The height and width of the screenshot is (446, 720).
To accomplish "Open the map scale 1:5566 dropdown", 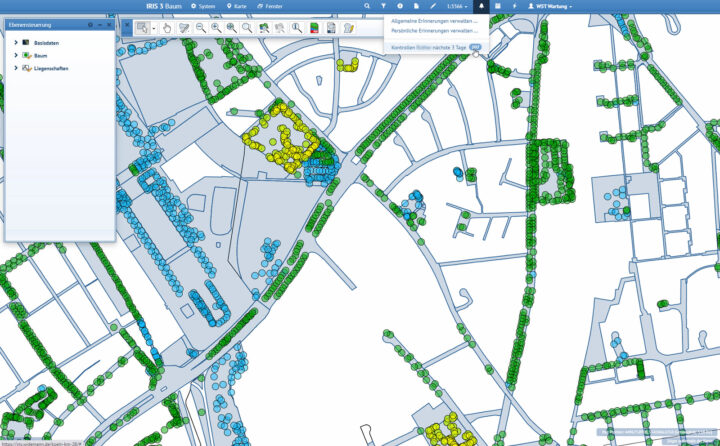I will pyautogui.click(x=462, y=6).
